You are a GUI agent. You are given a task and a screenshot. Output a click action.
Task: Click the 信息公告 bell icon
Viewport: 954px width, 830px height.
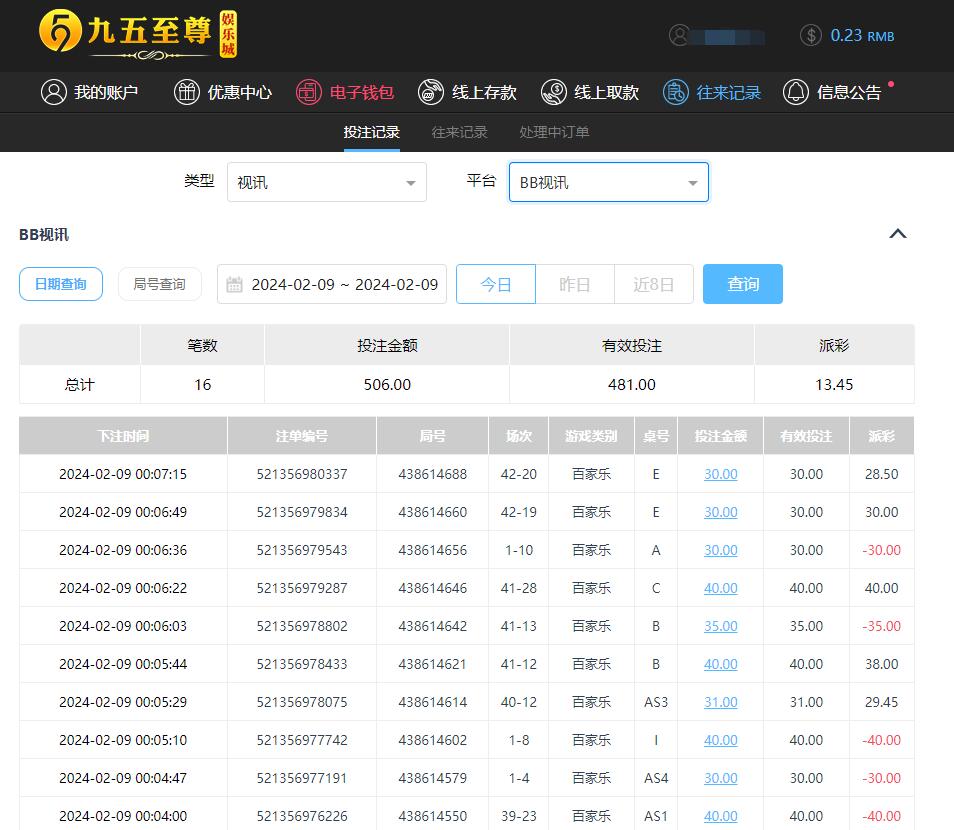[796, 92]
